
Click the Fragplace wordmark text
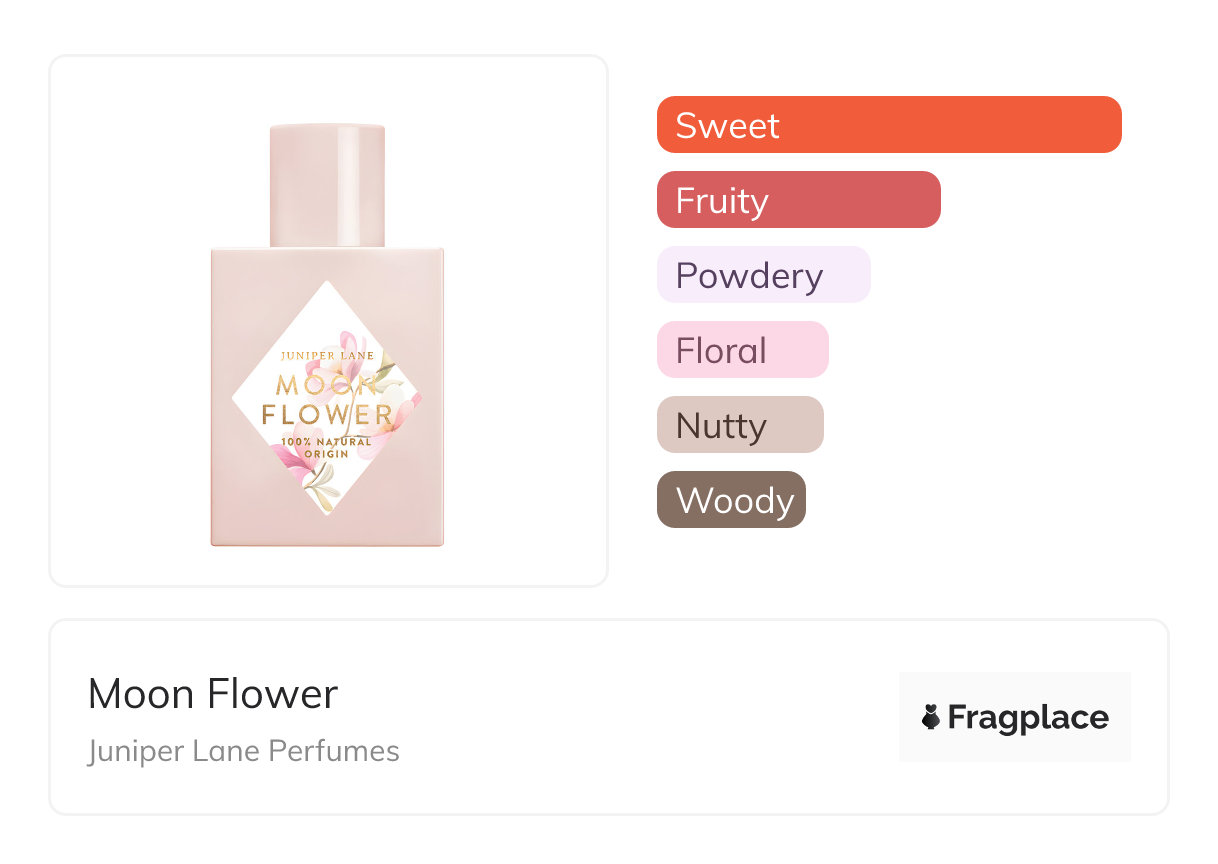pyautogui.click(x=1027, y=717)
